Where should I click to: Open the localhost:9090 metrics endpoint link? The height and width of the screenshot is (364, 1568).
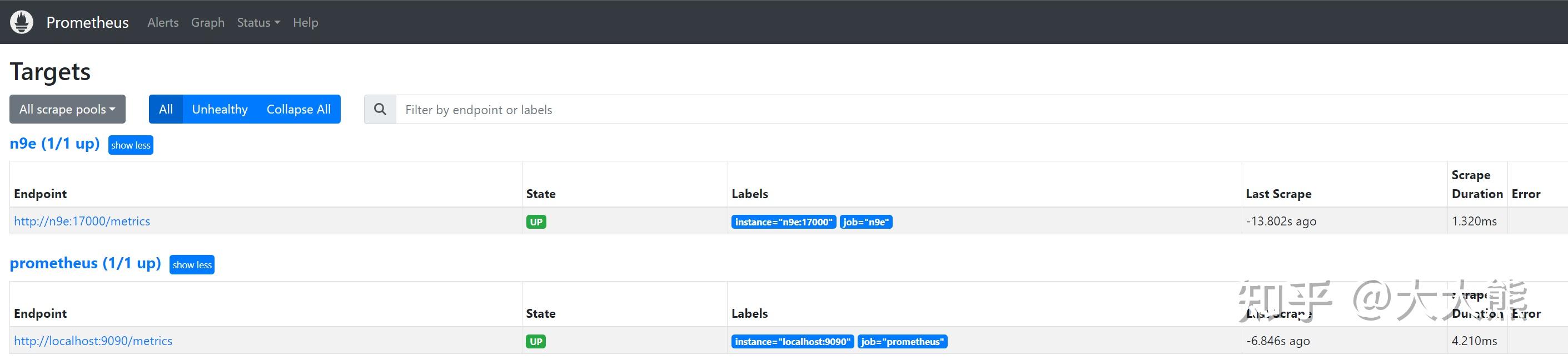click(93, 341)
